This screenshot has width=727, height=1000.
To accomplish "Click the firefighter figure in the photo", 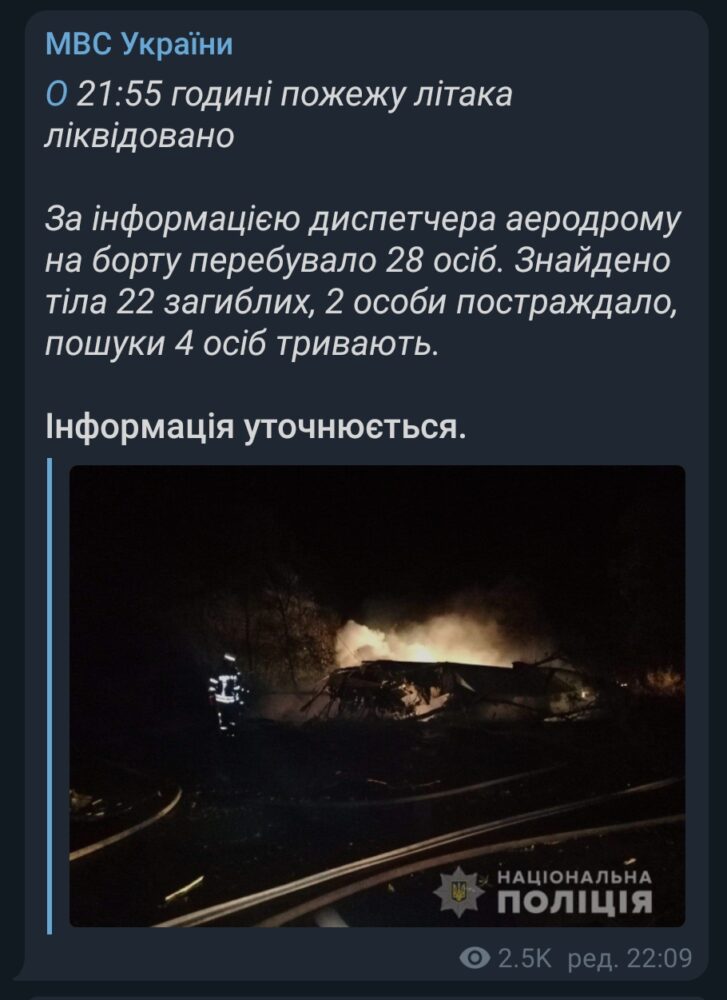I will [227, 694].
